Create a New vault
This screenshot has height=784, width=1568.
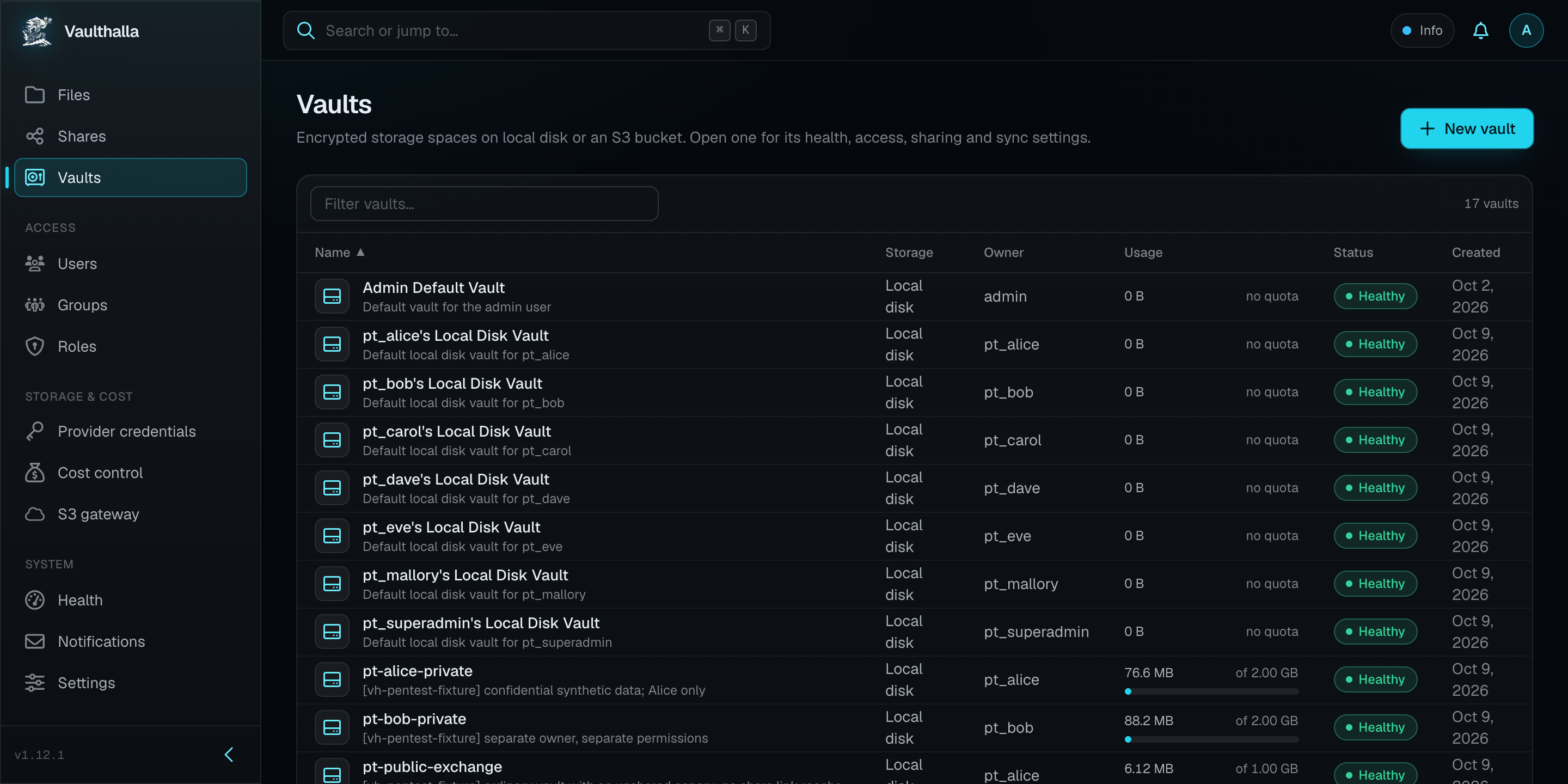pyautogui.click(x=1467, y=128)
